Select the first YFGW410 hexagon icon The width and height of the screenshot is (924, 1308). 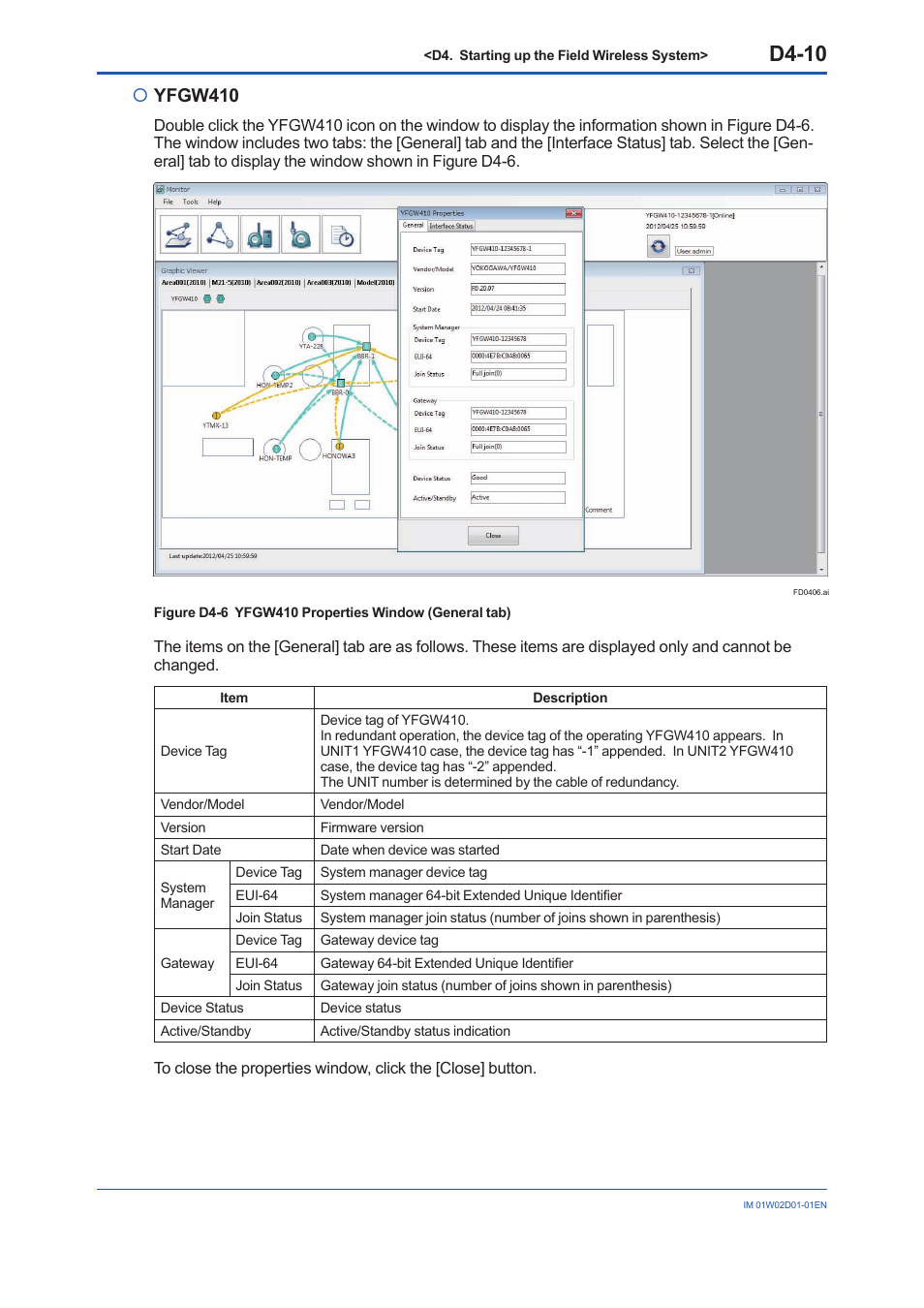point(207,298)
